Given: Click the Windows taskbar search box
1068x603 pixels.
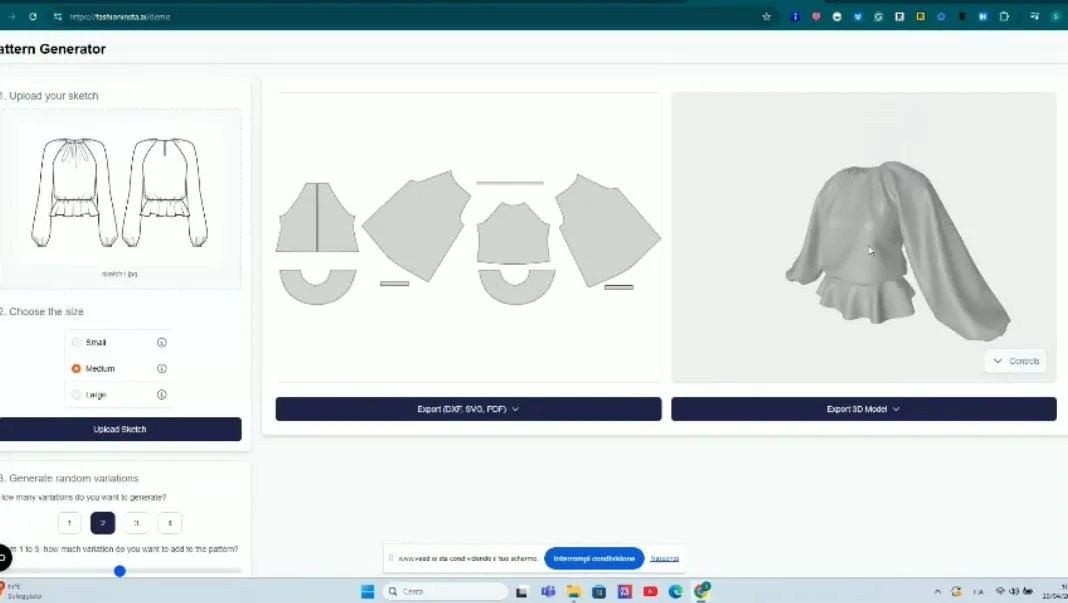Looking at the screenshot, I should point(445,591).
